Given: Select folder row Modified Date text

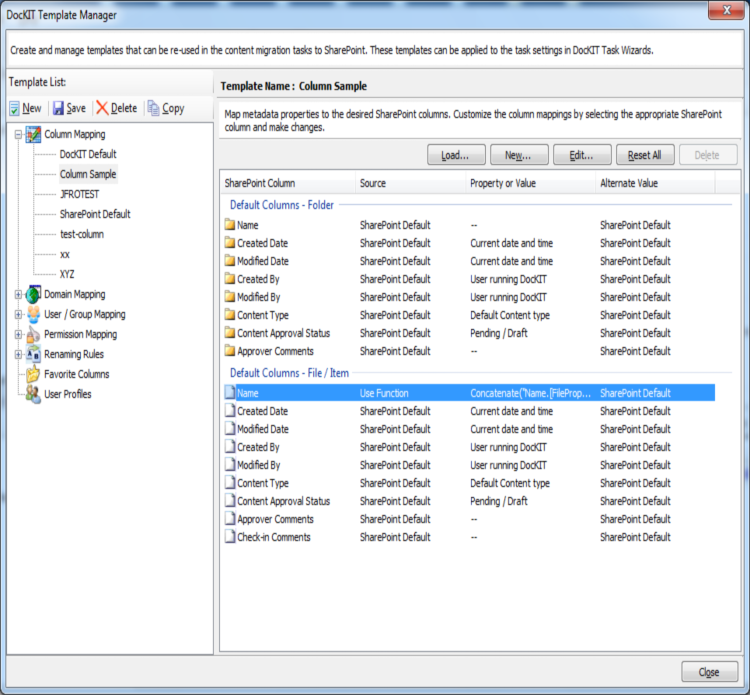Looking at the screenshot, I should click(263, 261).
